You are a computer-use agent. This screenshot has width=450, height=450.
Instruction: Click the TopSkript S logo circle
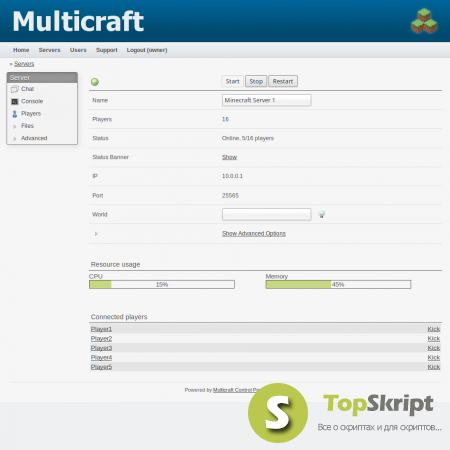point(278,413)
